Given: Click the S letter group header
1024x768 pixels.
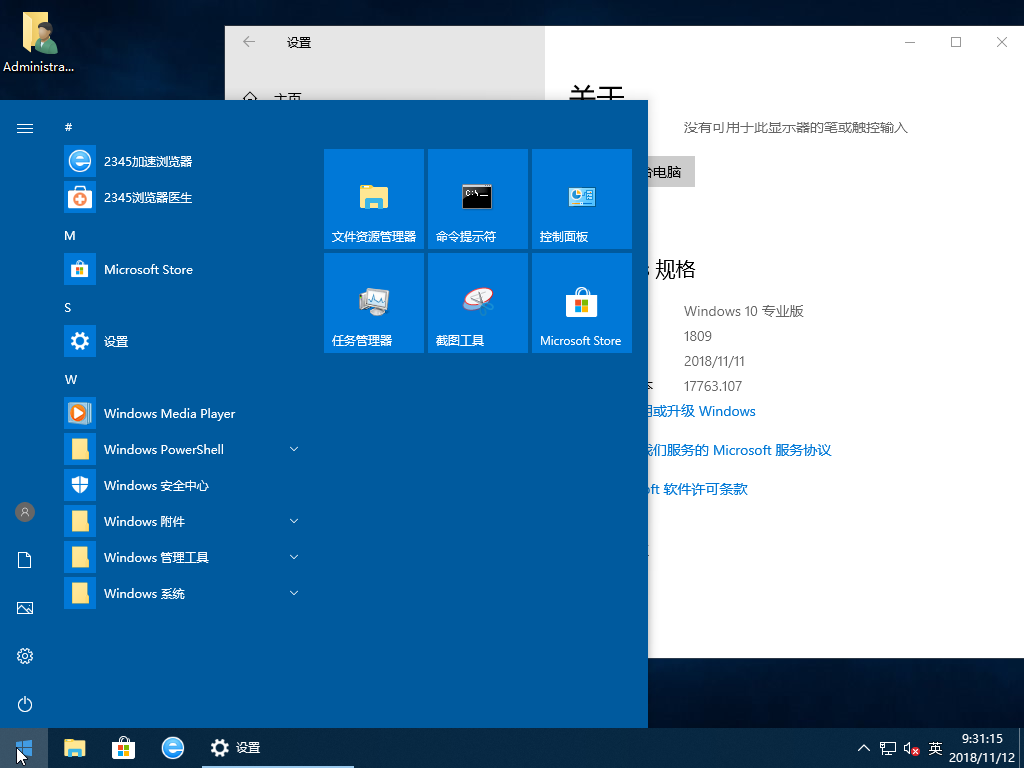Looking at the screenshot, I should (x=68, y=307).
